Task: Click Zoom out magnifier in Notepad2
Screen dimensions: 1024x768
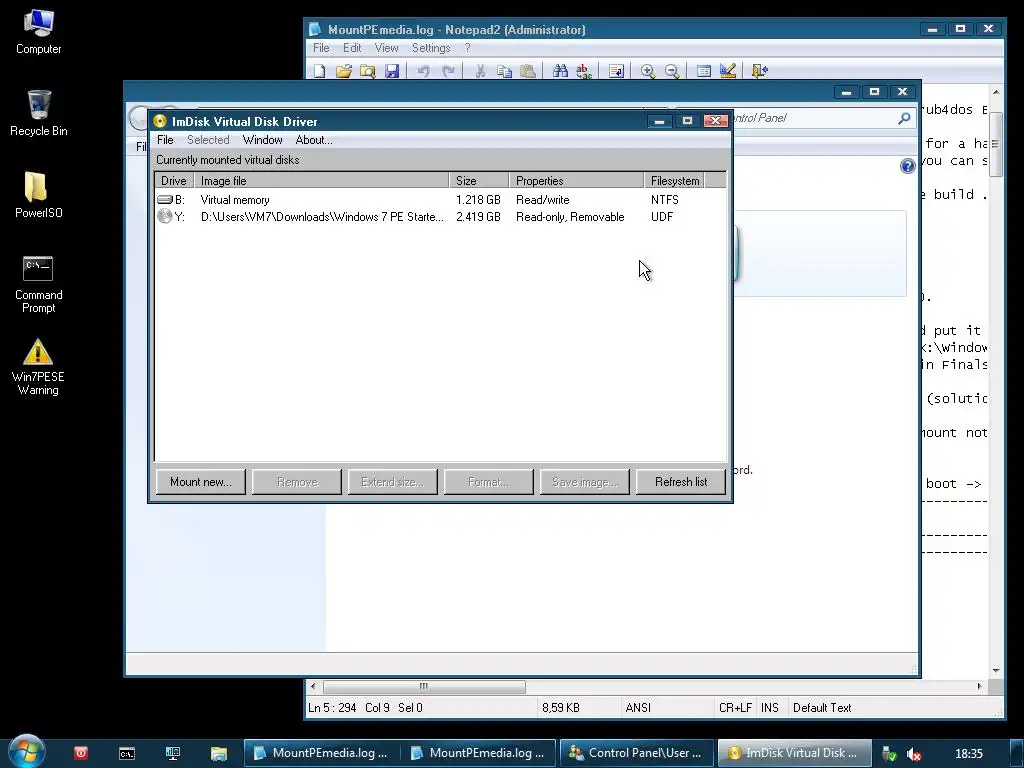Action: [x=672, y=71]
